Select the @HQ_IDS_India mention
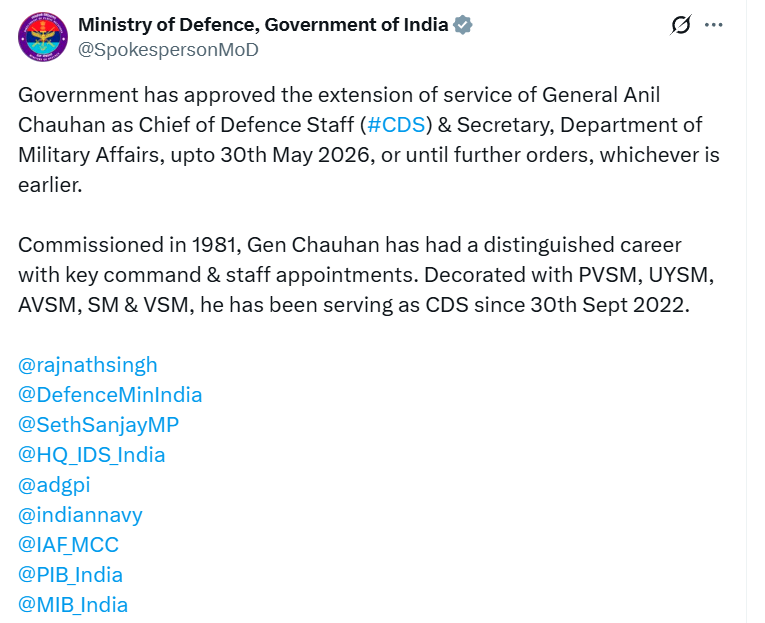The width and height of the screenshot is (765, 623). (x=92, y=455)
